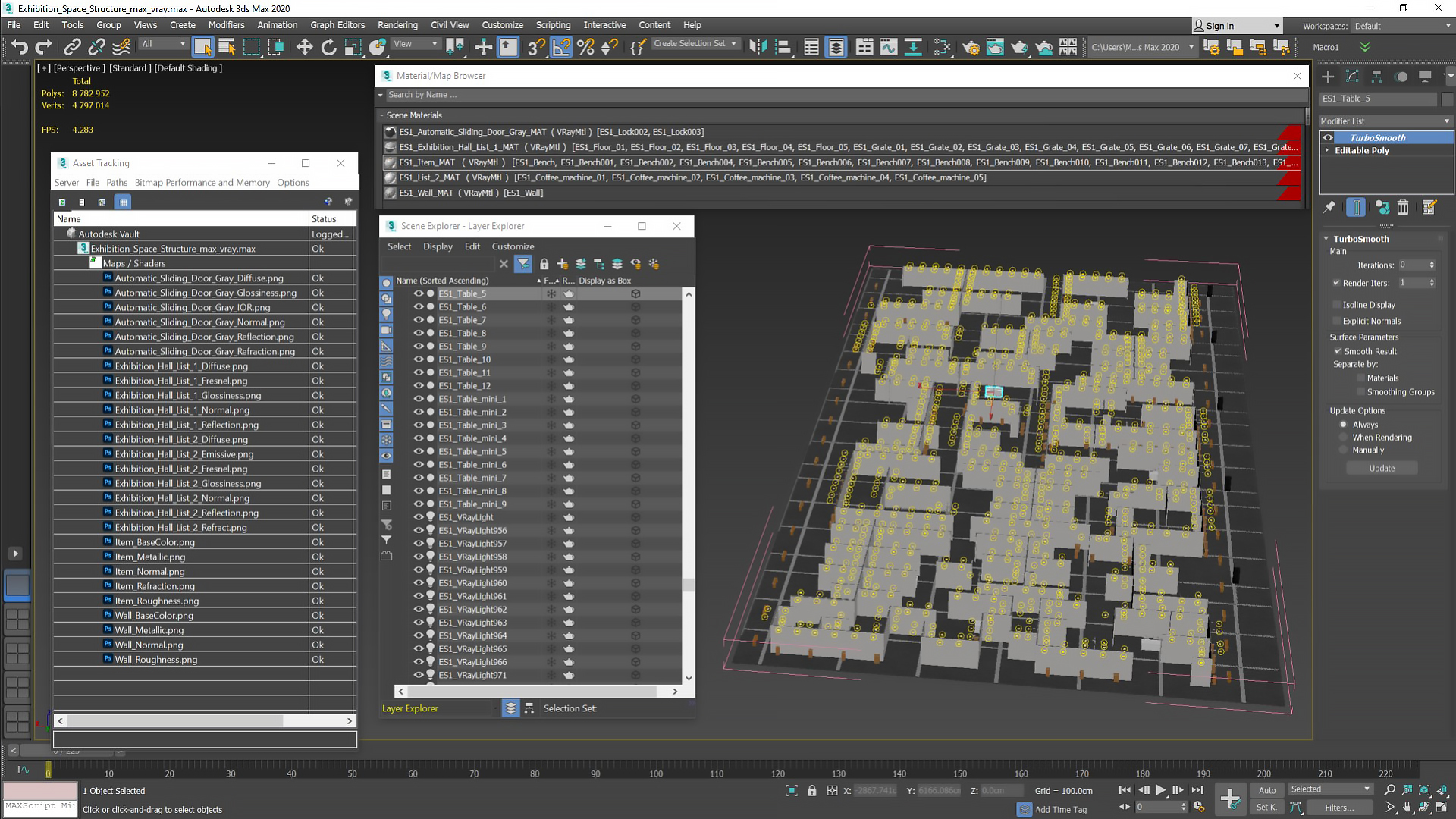Enable Isoline Display checkbox
Screen dimensions: 1456x819
[1336, 305]
